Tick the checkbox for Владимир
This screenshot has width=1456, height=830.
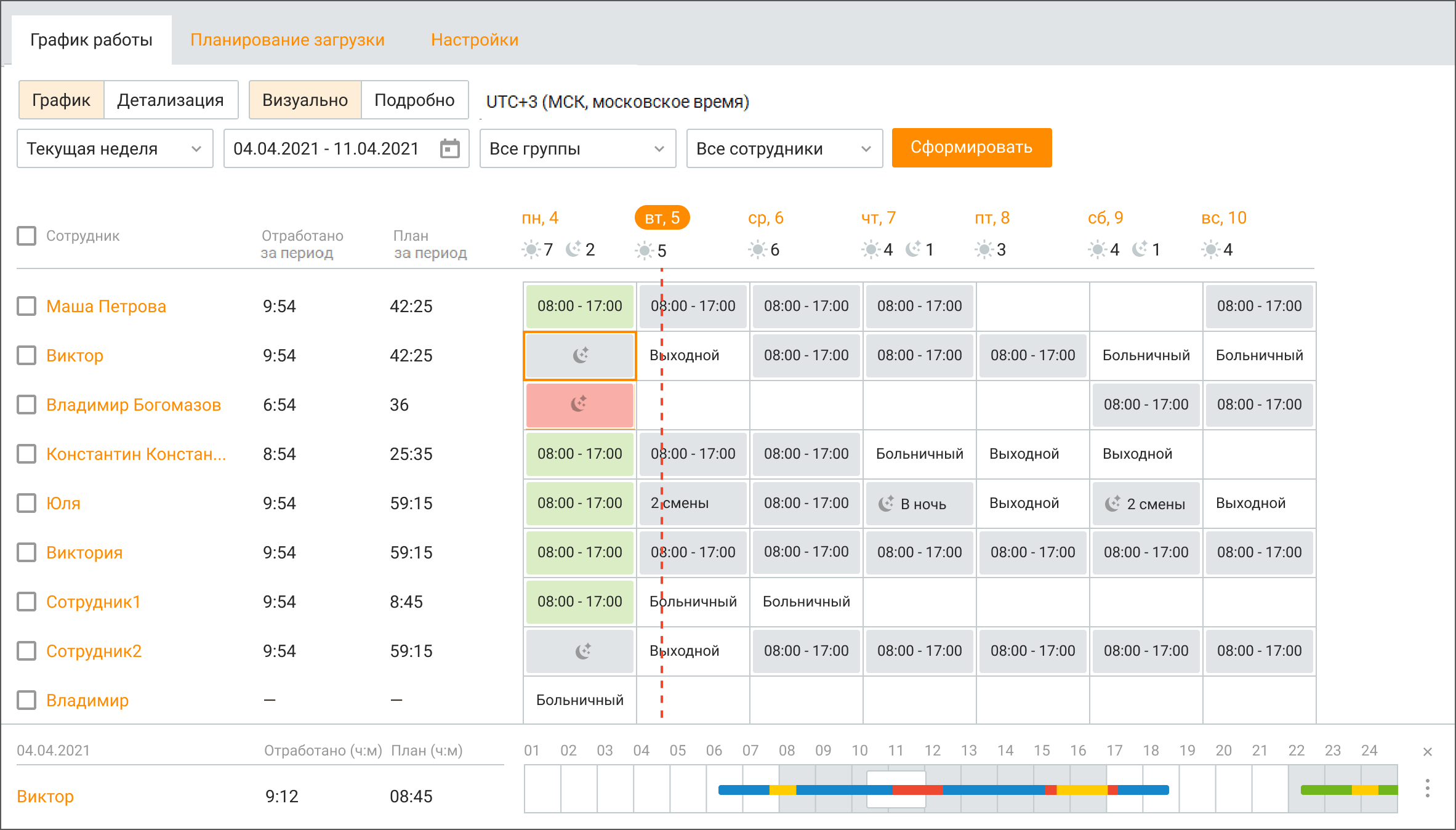[26, 700]
